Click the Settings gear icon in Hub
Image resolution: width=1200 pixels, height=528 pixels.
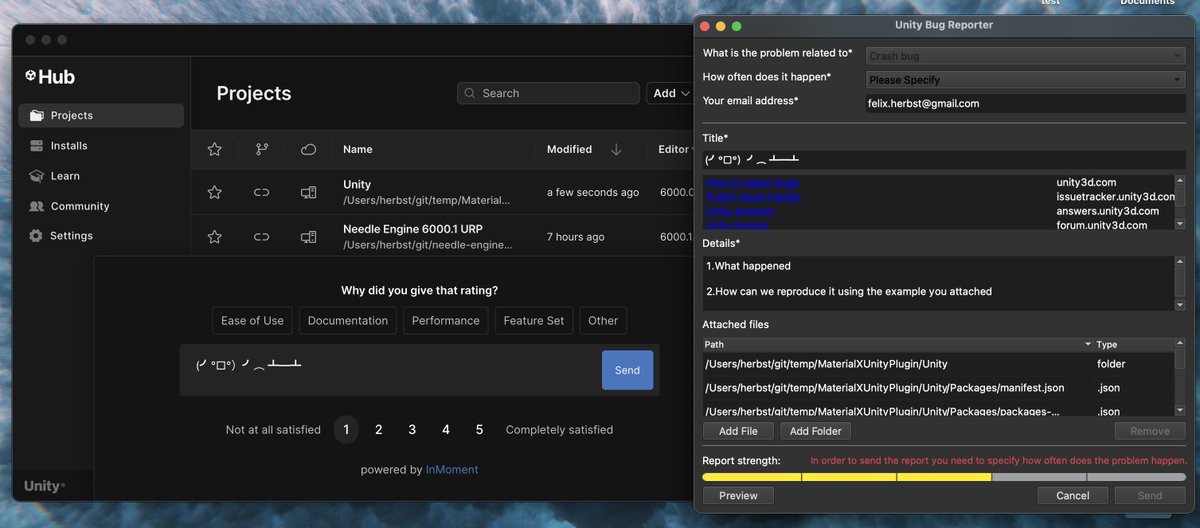tap(37, 236)
